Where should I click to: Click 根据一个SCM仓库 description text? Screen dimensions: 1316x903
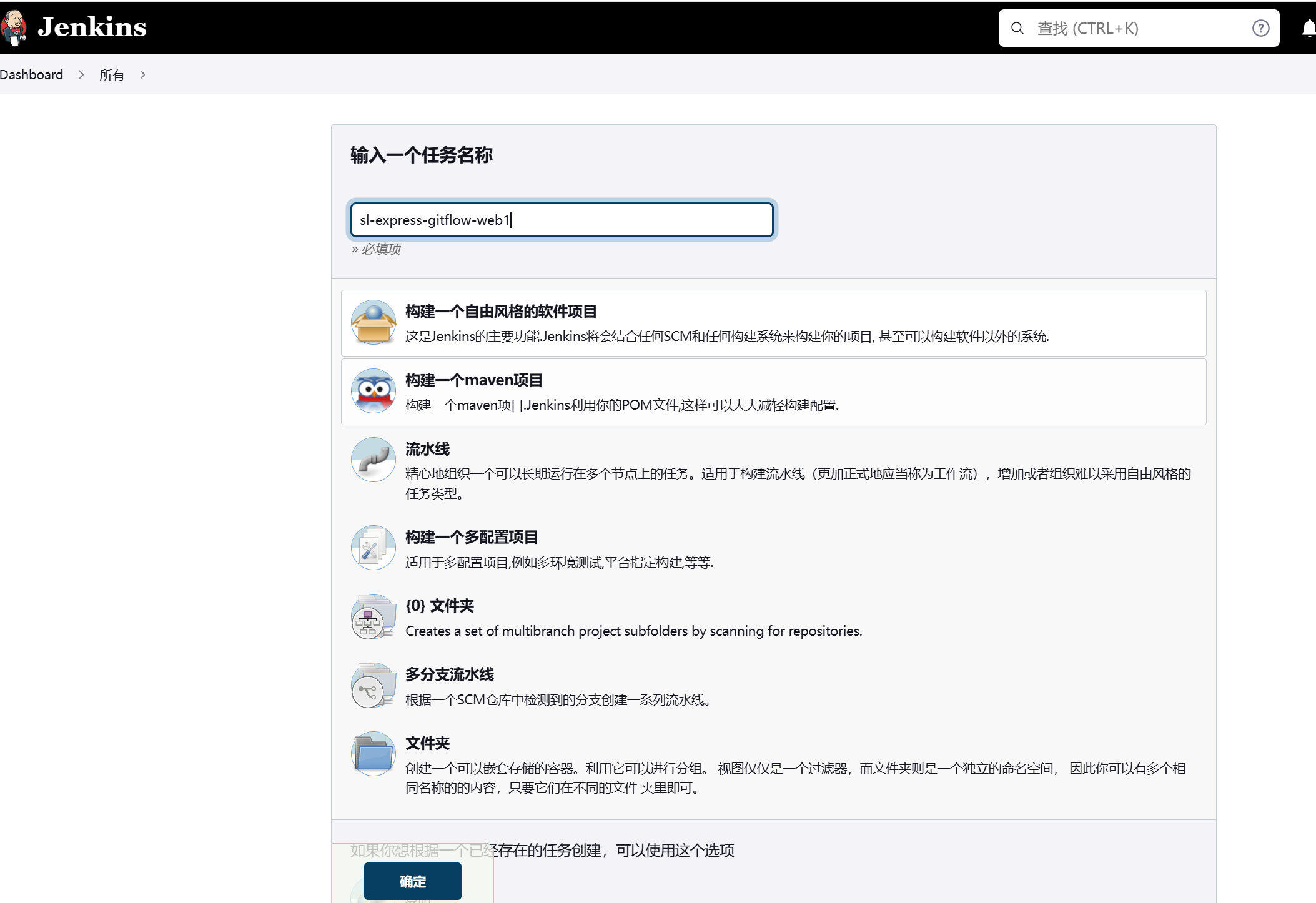(558, 700)
